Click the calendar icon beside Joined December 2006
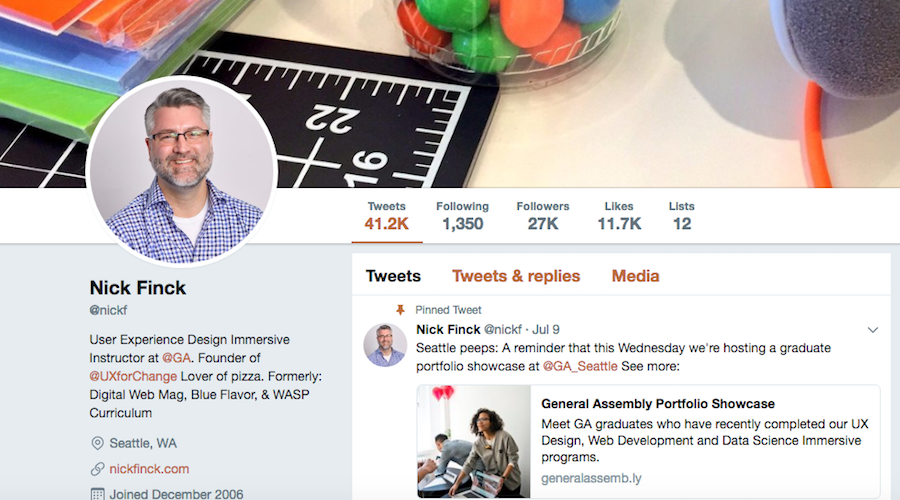 tap(97, 494)
